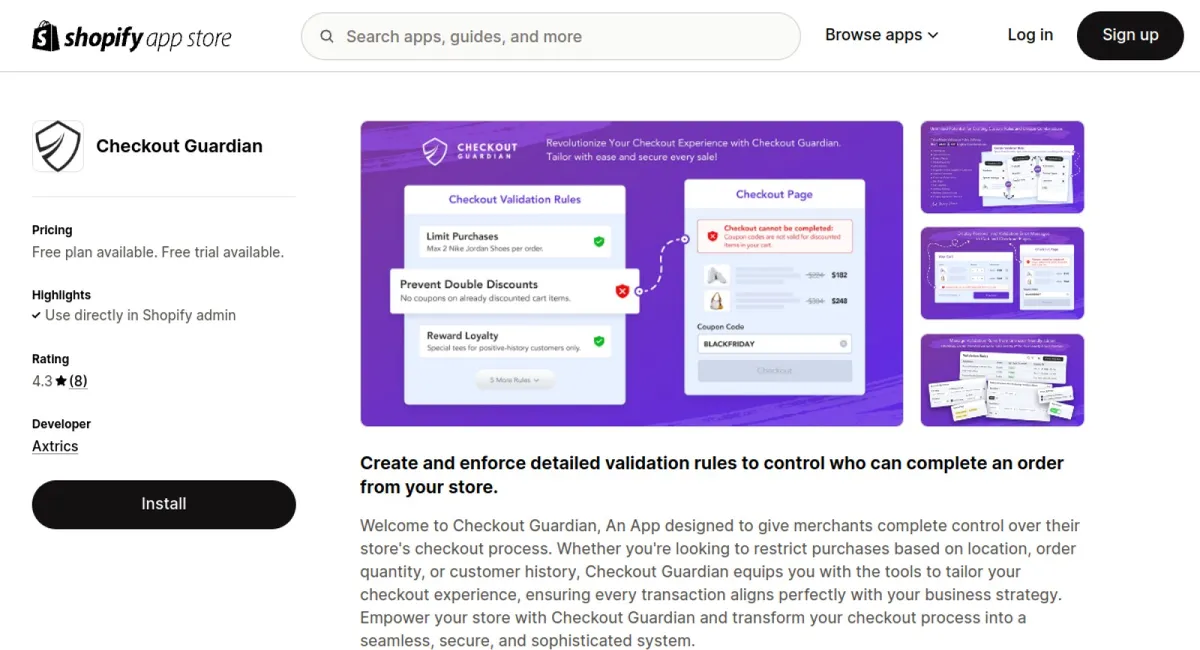The height and width of the screenshot is (650, 1200).
Task: Open the first small screenshot thumbnail
Action: [1002, 167]
